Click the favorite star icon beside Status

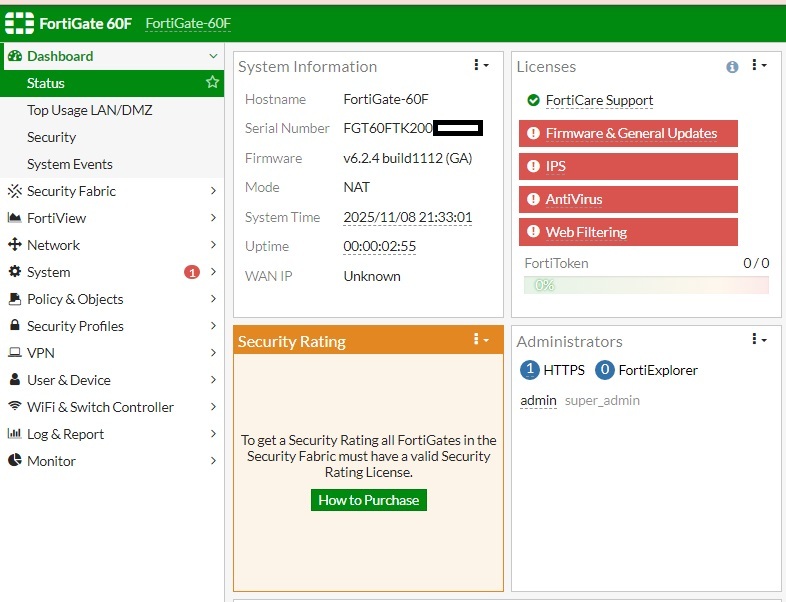(212, 83)
